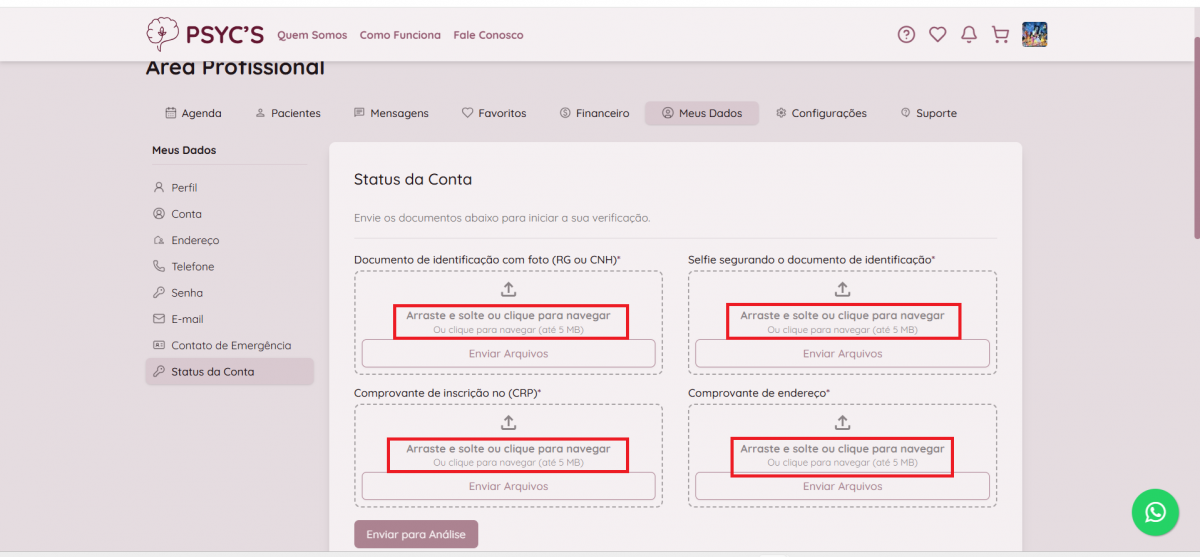The width and height of the screenshot is (1200, 557).
Task: Click the user profile avatar
Action: pos(1034,35)
